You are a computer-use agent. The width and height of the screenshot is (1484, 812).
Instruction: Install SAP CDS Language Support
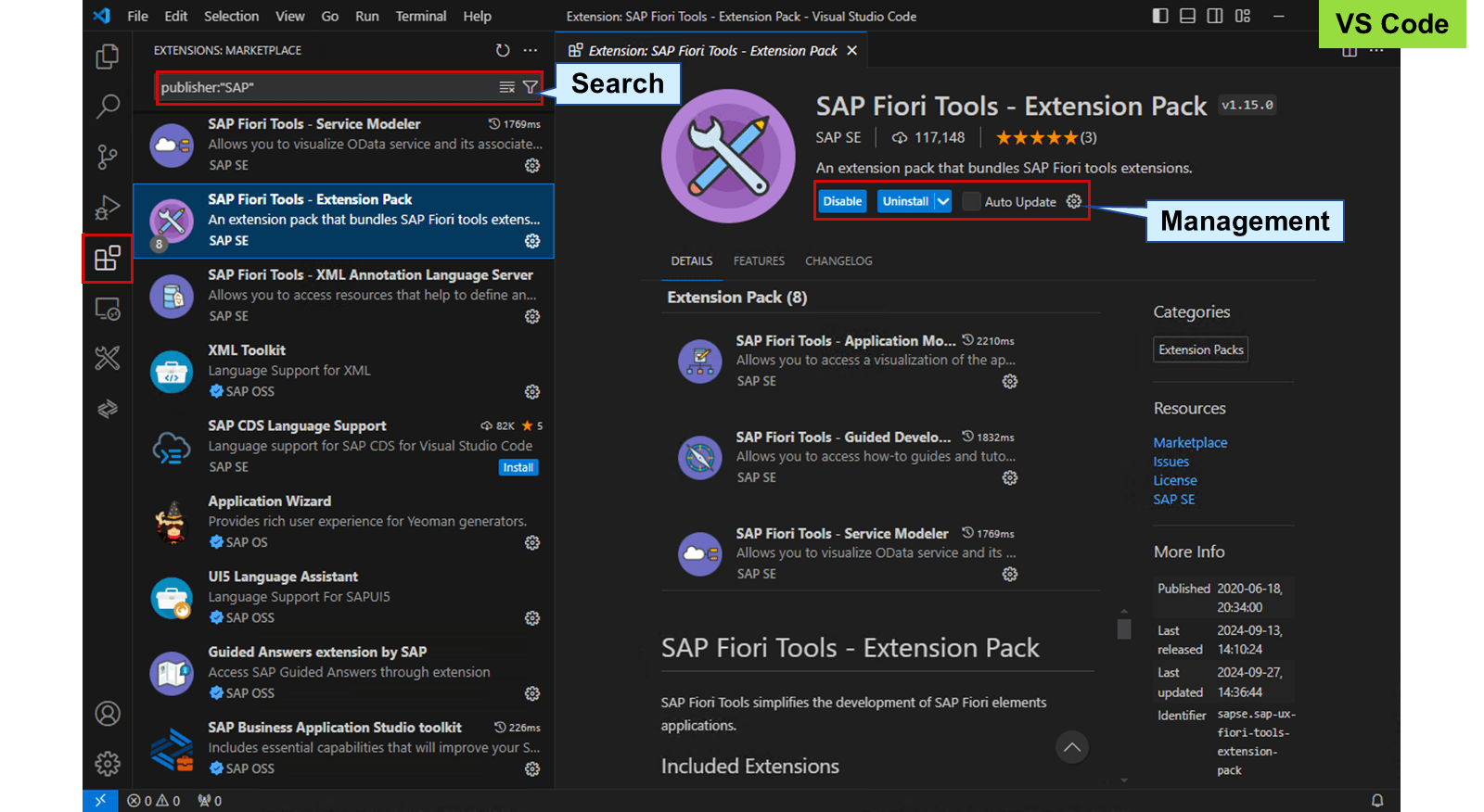pos(518,467)
